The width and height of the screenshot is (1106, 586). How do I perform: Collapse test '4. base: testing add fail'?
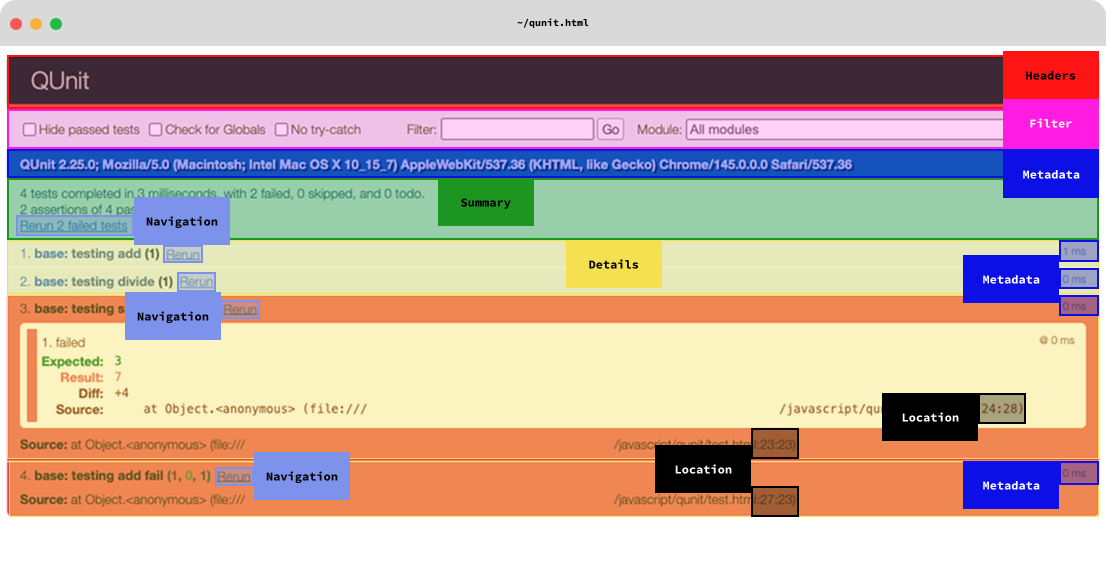tap(115, 476)
